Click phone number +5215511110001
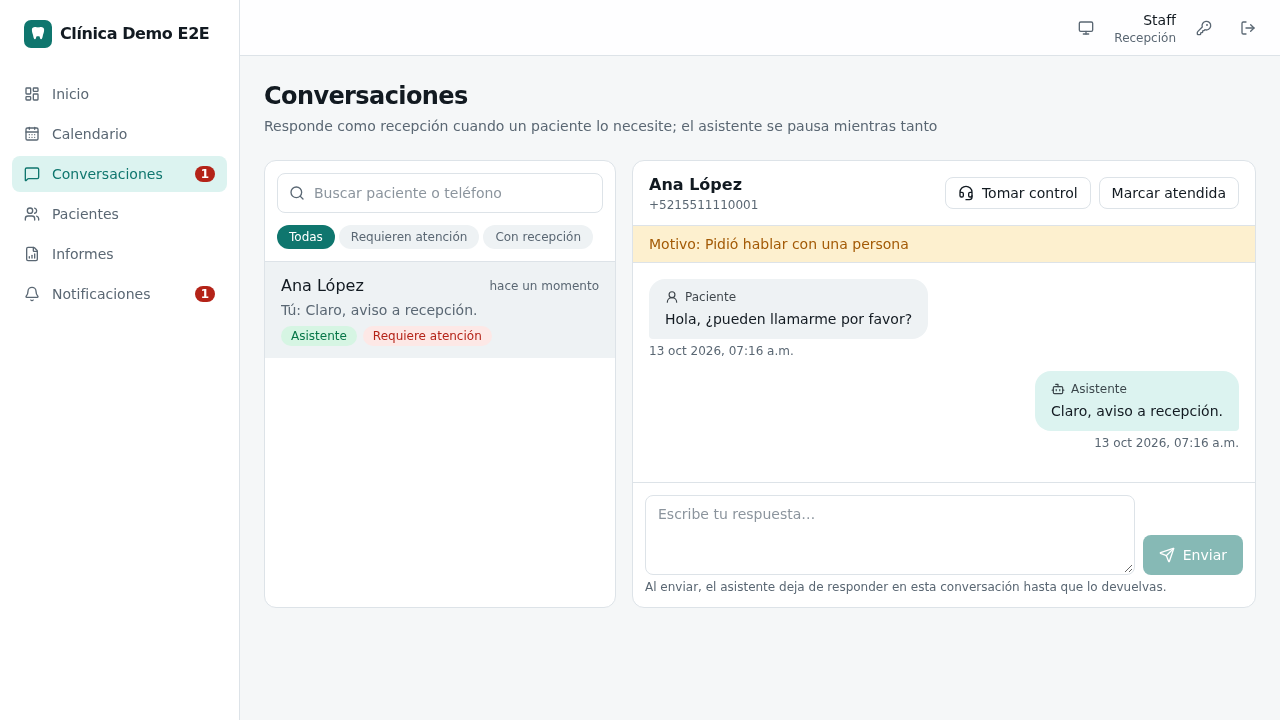 704,205
